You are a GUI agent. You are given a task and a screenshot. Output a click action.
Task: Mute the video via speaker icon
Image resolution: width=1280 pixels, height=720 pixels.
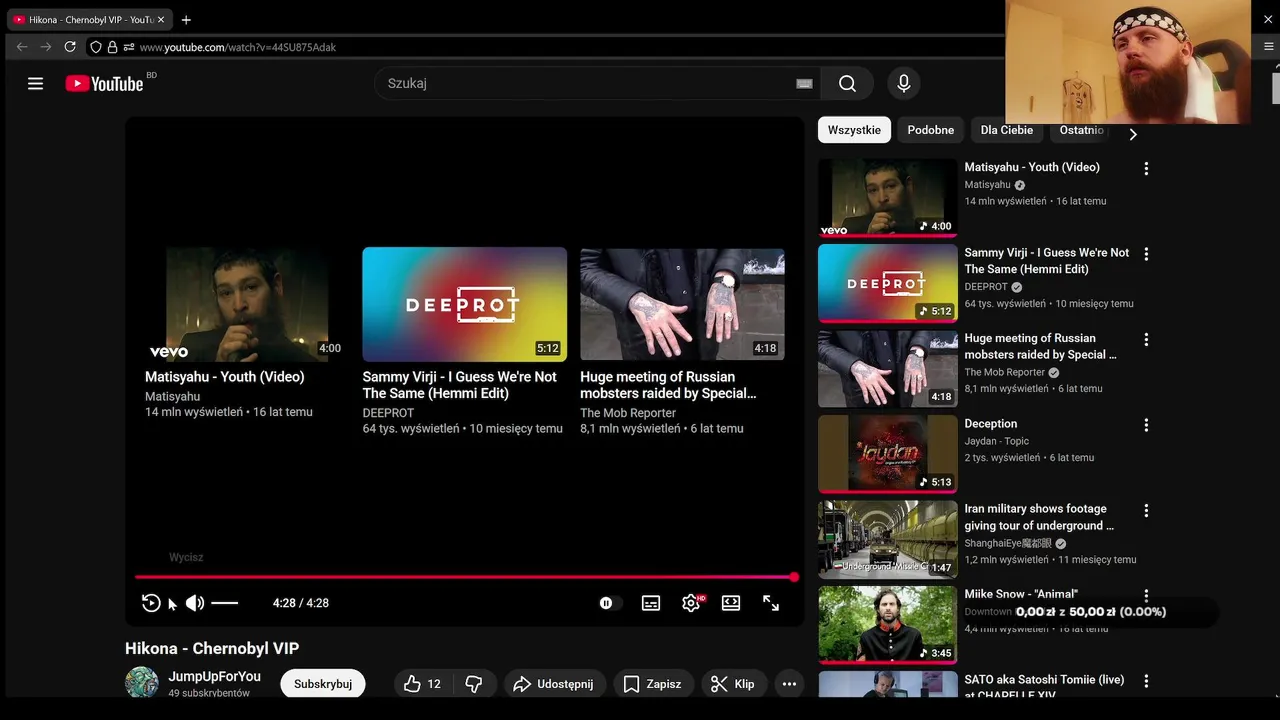click(195, 603)
